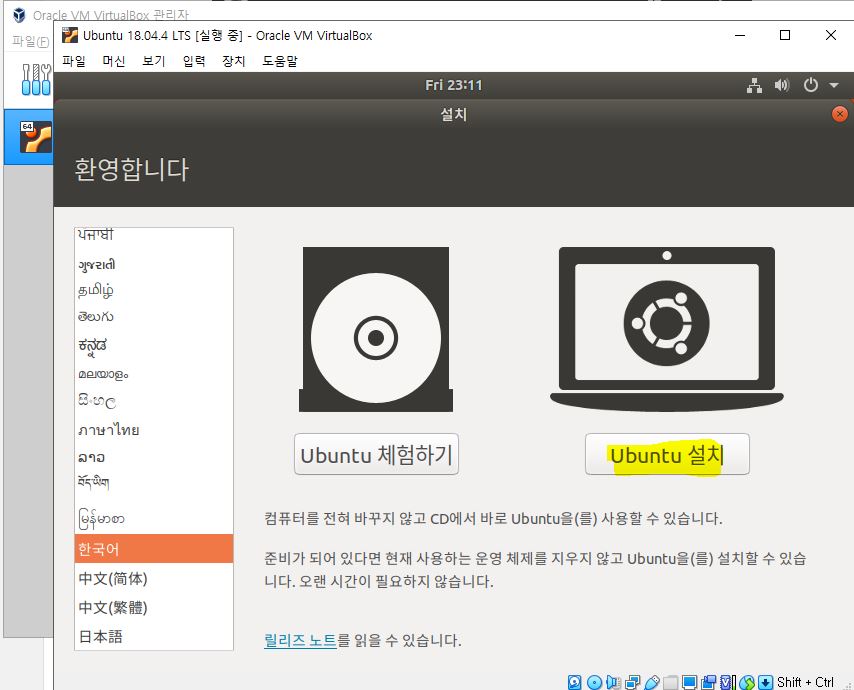Open the 장치 menu

(x=234, y=60)
